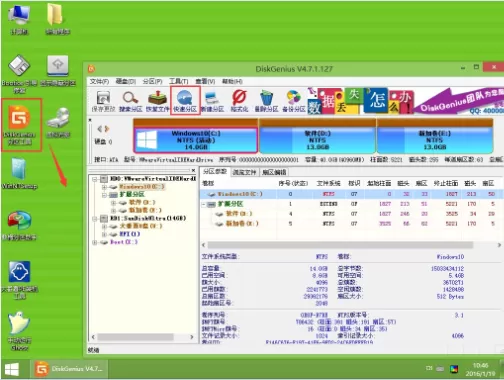Switch to the 浏览文件 tab
Viewport: 504px width, 380px height.
[244, 172]
